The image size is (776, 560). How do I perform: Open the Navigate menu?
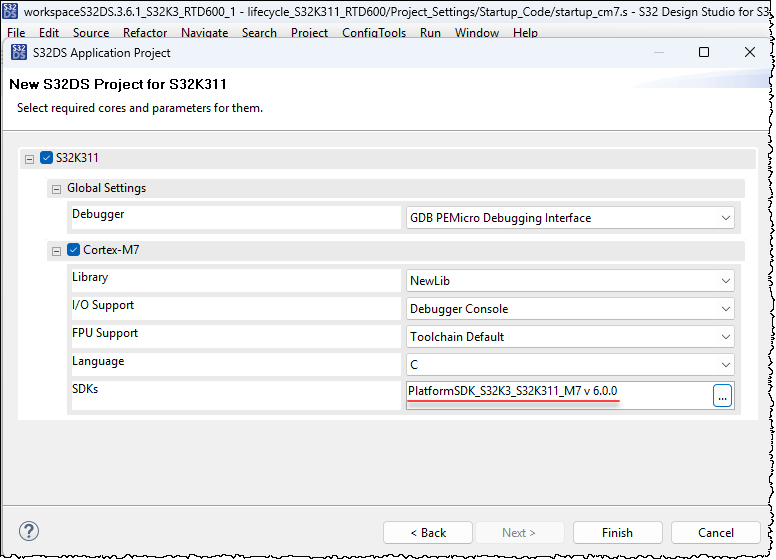[204, 33]
